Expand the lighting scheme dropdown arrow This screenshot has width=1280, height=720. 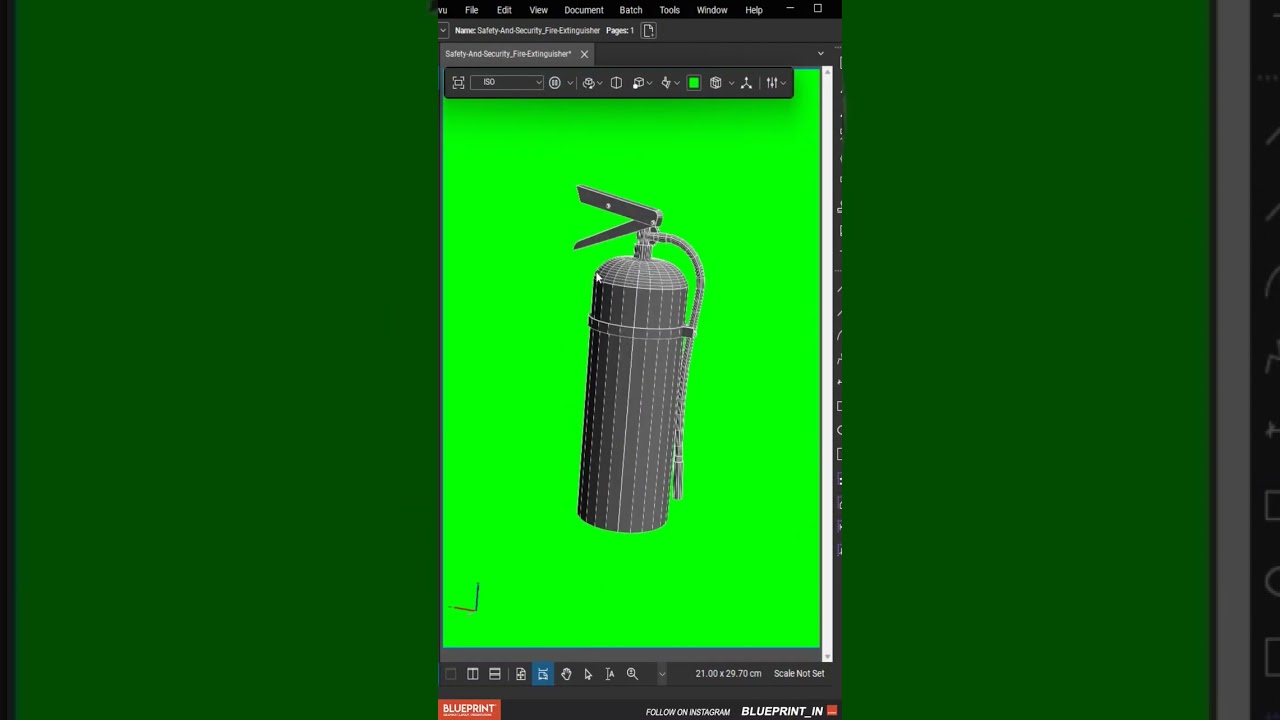click(677, 83)
